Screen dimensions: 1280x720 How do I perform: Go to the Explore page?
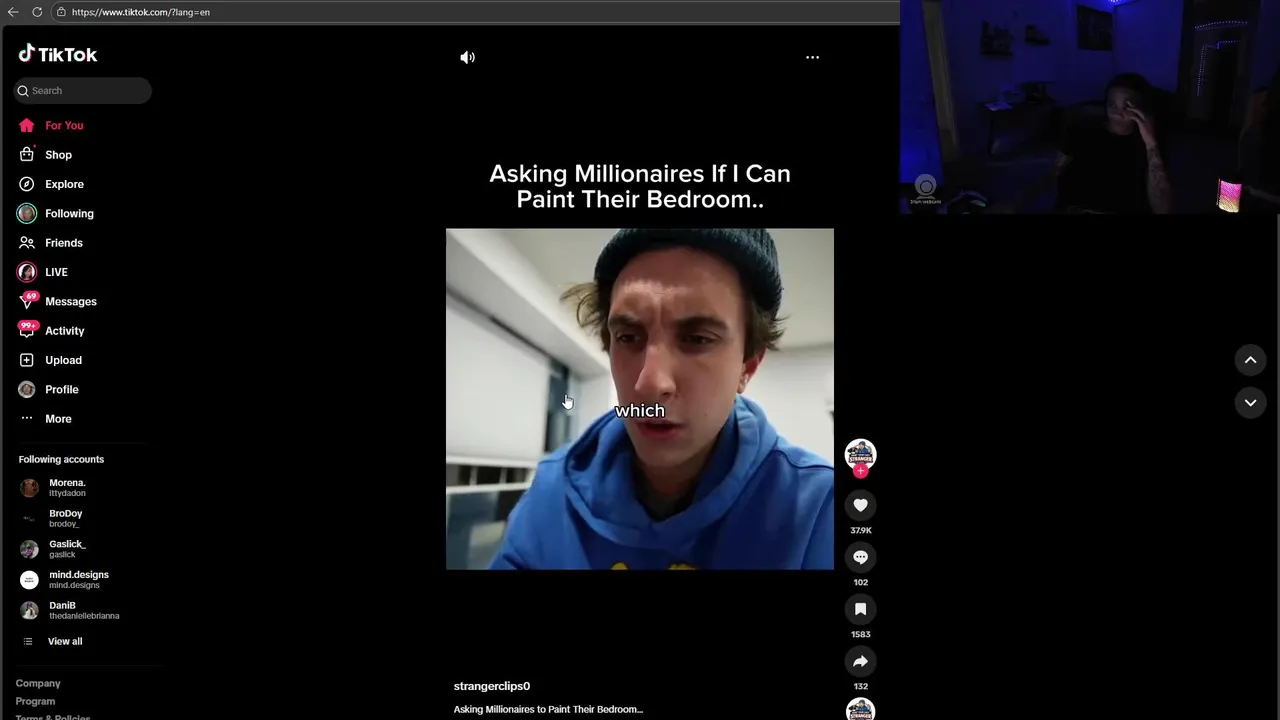(64, 184)
